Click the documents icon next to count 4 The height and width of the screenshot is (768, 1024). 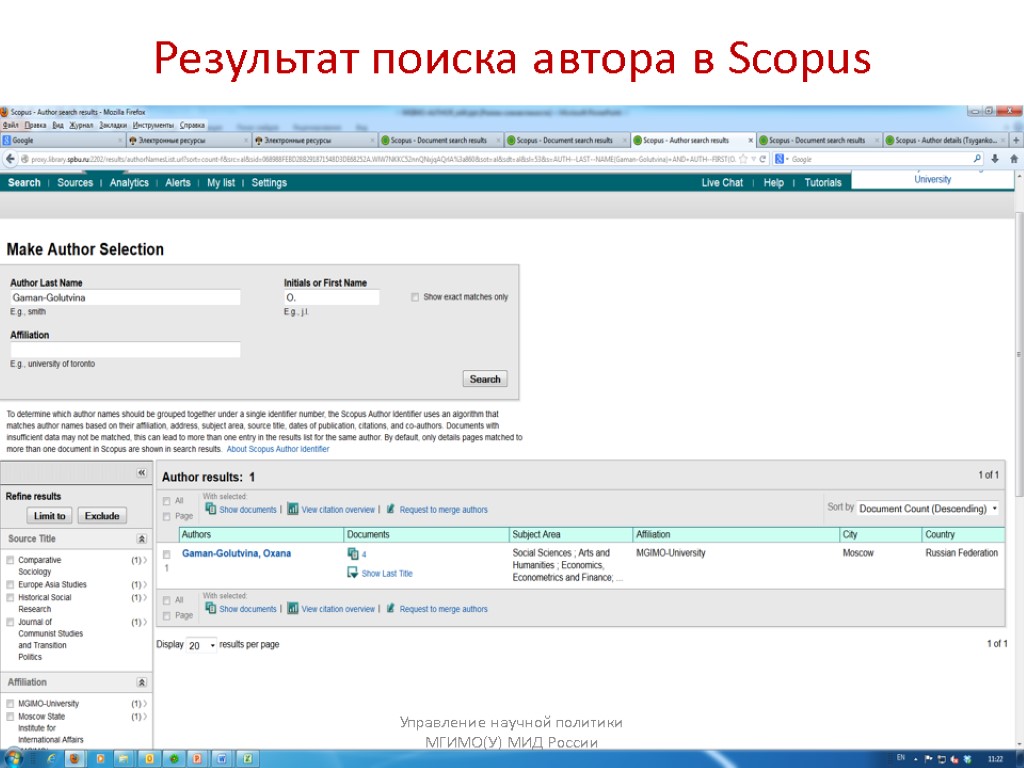coord(353,554)
